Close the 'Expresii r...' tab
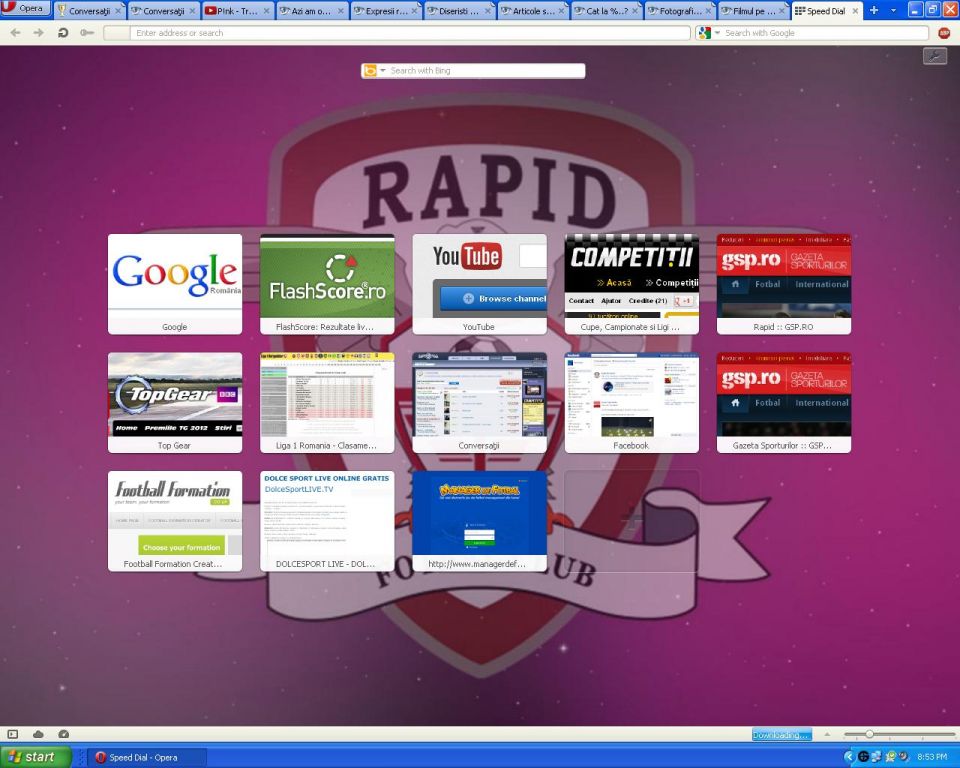 coord(414,11)
